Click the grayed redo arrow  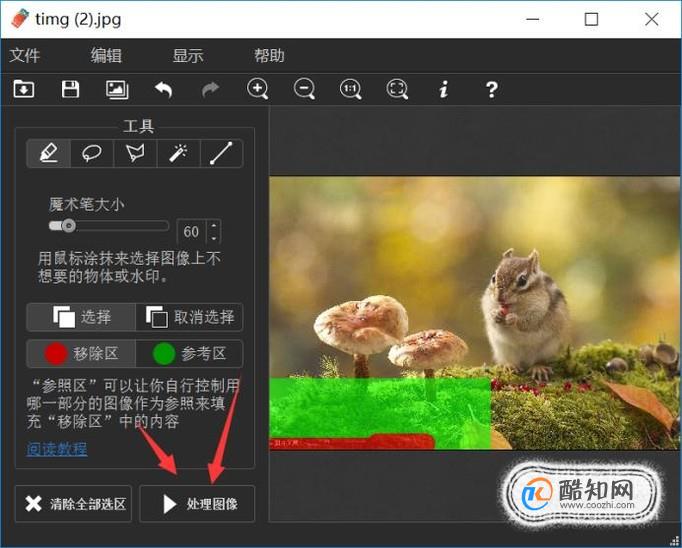pos(211,90)
